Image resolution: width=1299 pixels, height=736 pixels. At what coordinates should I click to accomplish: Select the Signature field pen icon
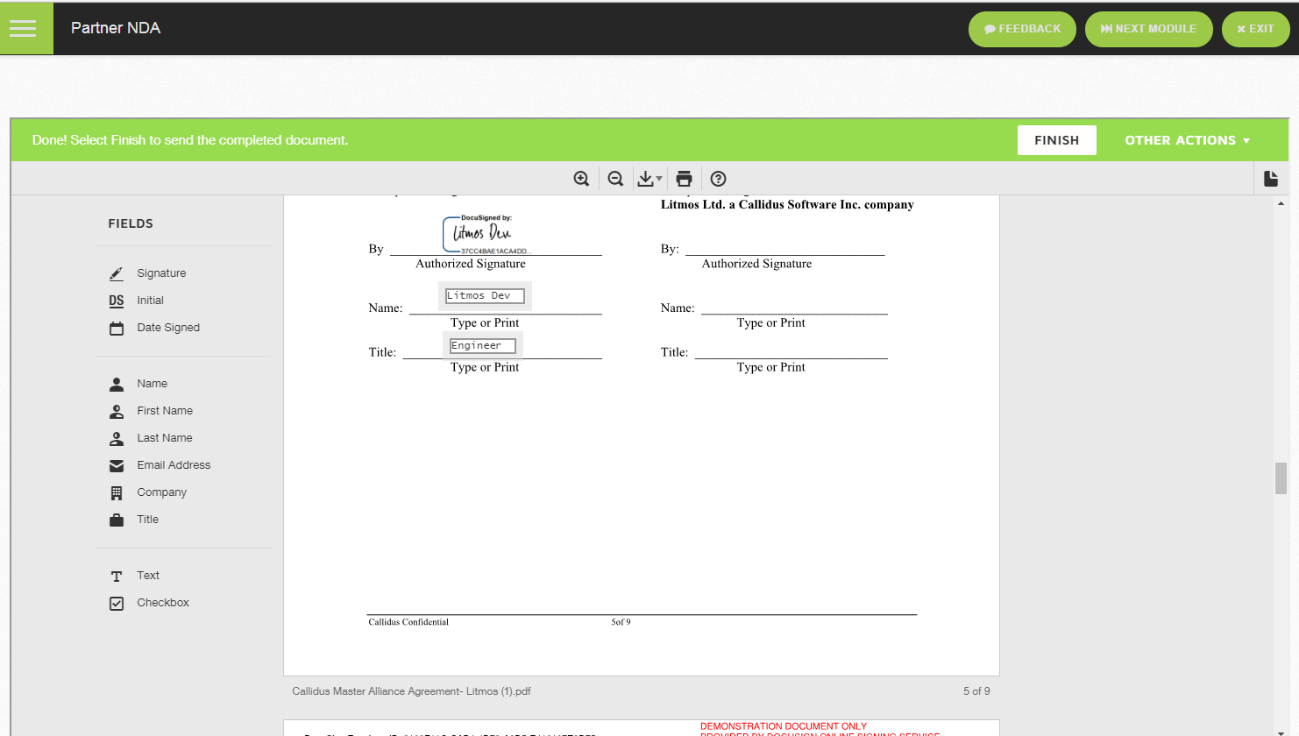click(x=116, y=273)
